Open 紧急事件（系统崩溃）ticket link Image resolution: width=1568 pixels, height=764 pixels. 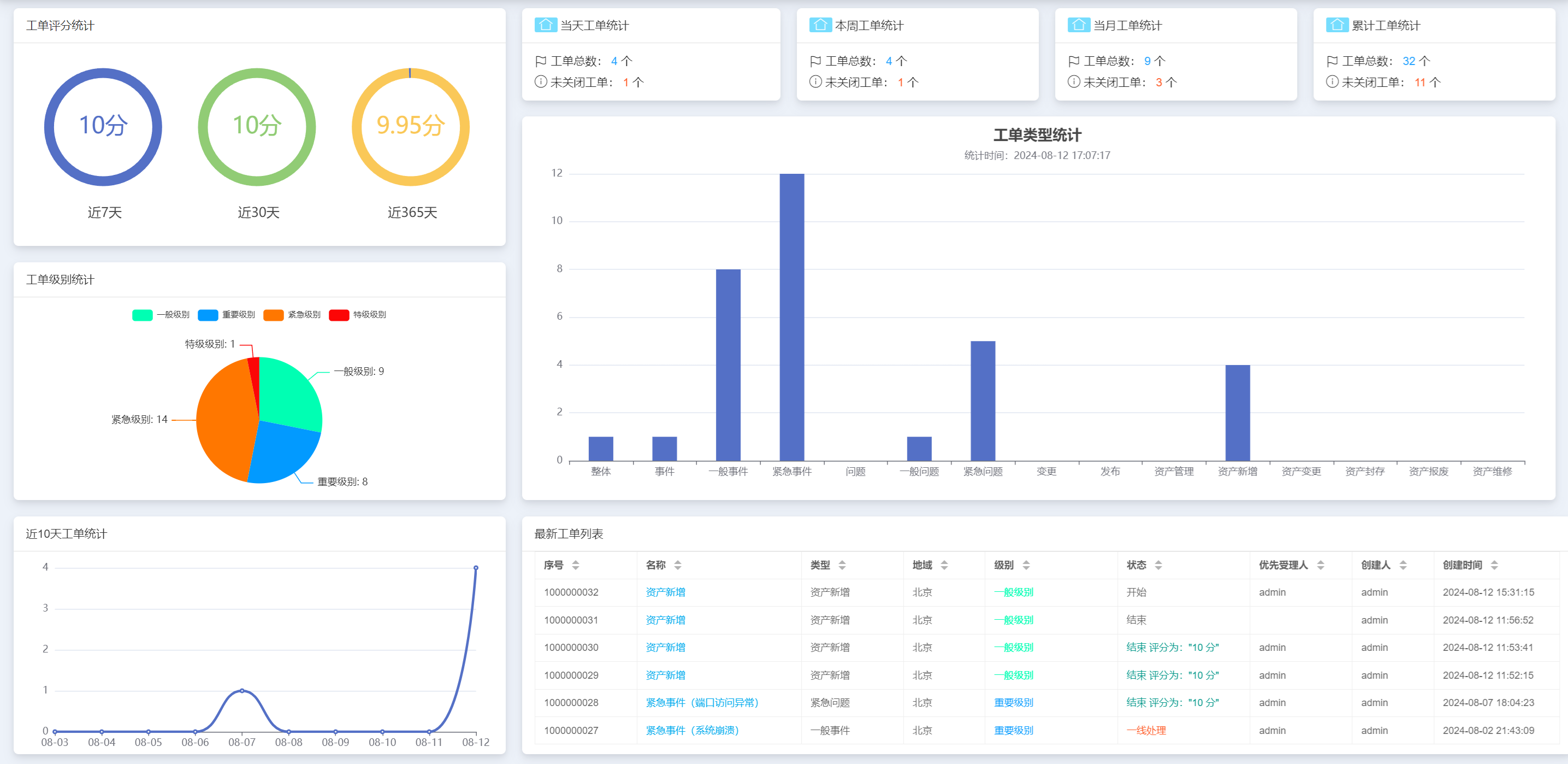click(691, 731)
